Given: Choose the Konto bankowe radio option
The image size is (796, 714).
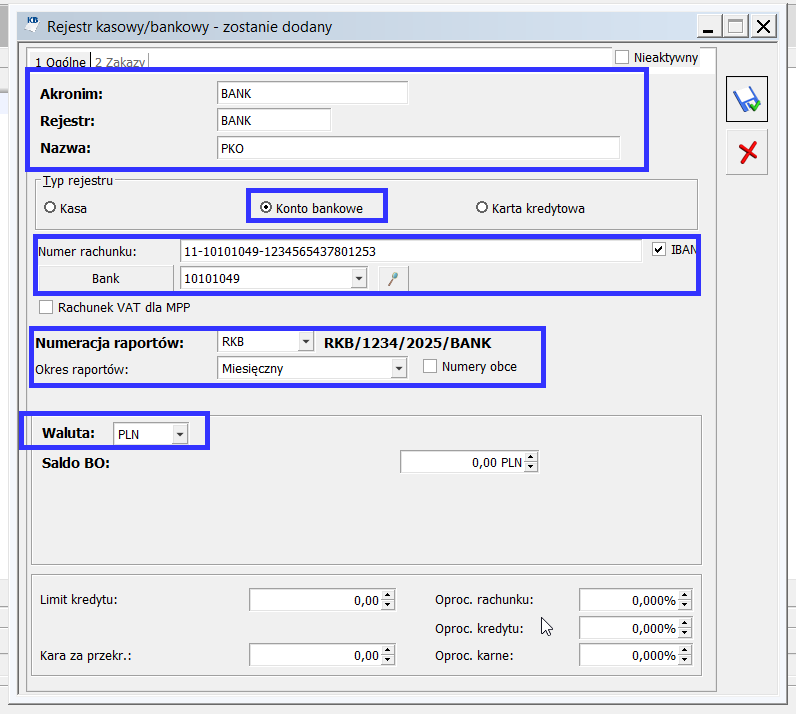Looking at the screenshot, I should 266,208.
